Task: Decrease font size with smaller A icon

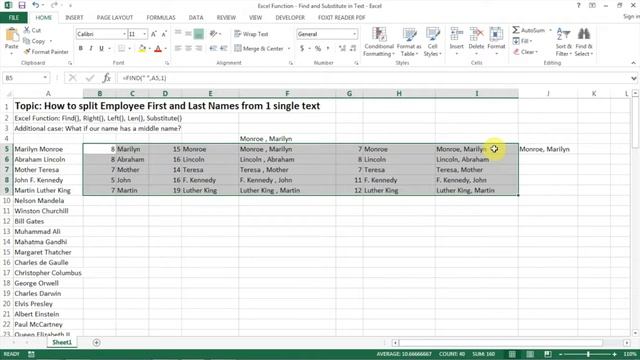Action: pyautogui.click(x=164, y=34)
